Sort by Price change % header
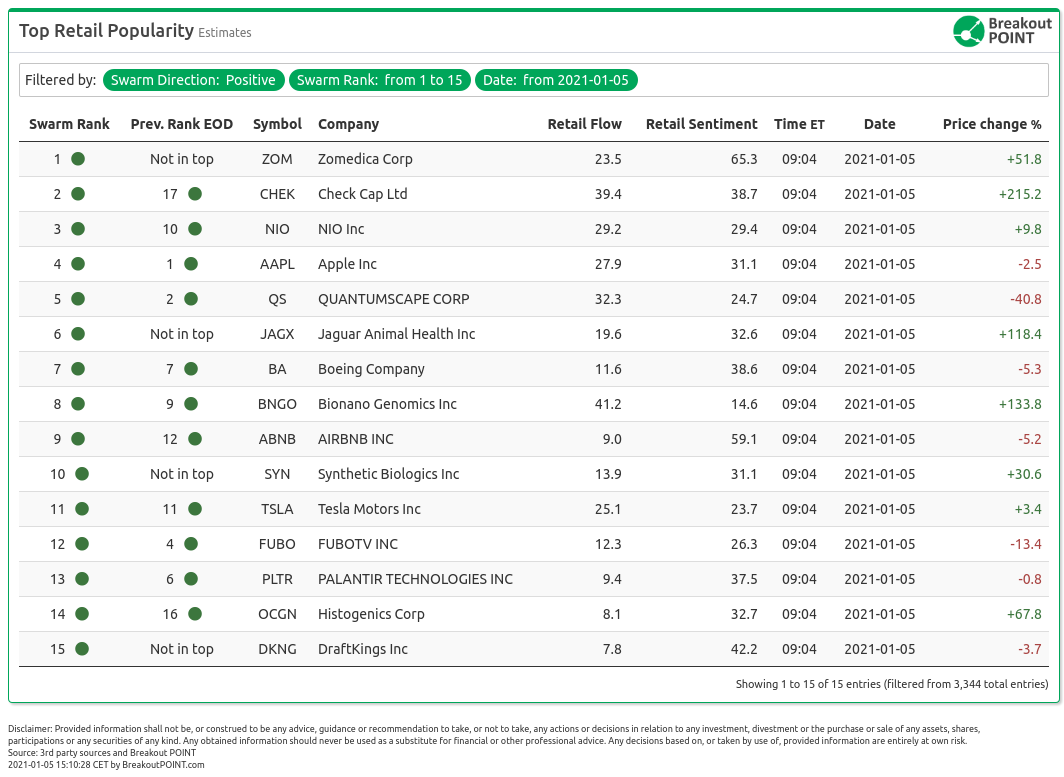 click(991, 124)
